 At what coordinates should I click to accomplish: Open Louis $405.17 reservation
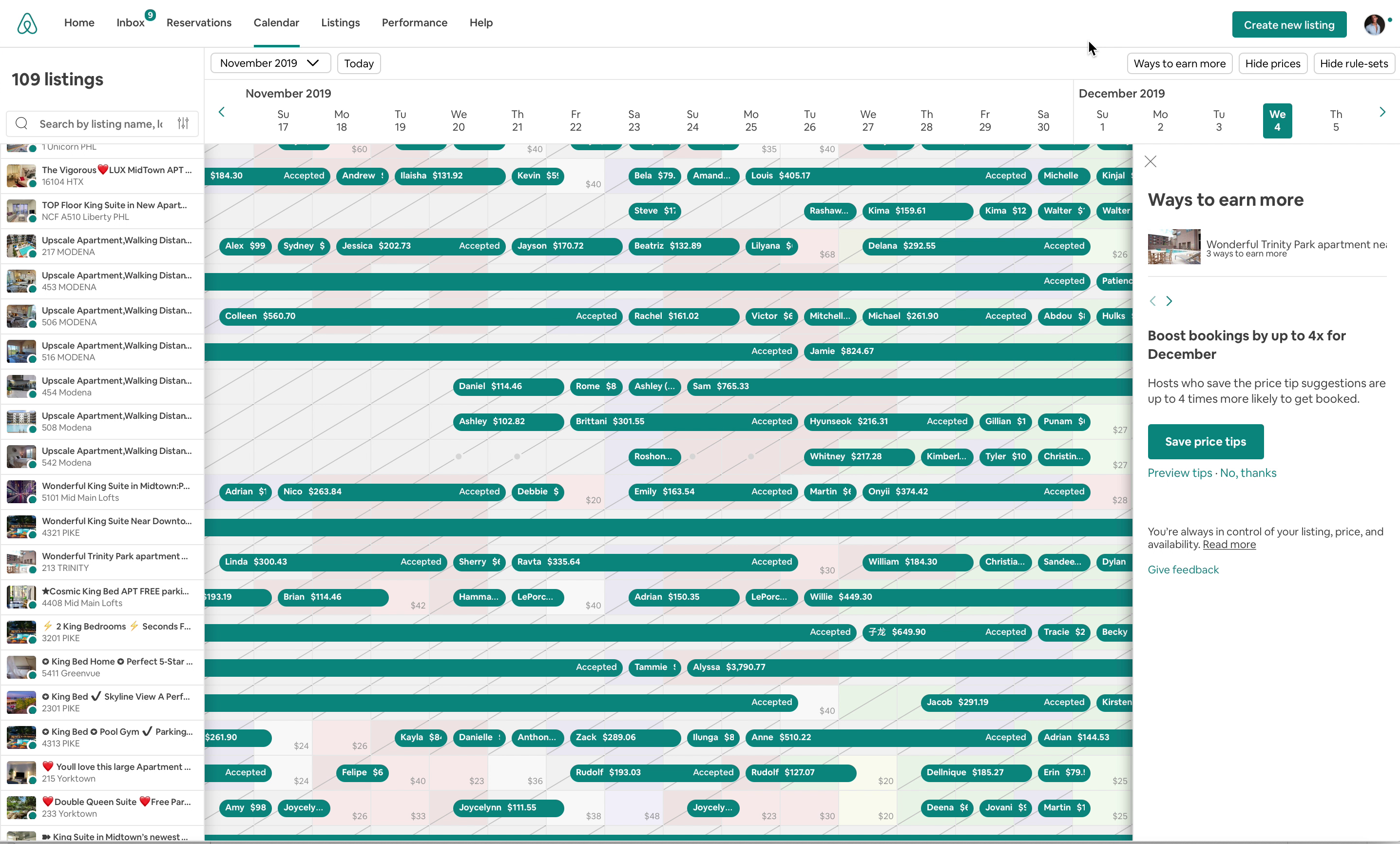[x=888, y=176]
